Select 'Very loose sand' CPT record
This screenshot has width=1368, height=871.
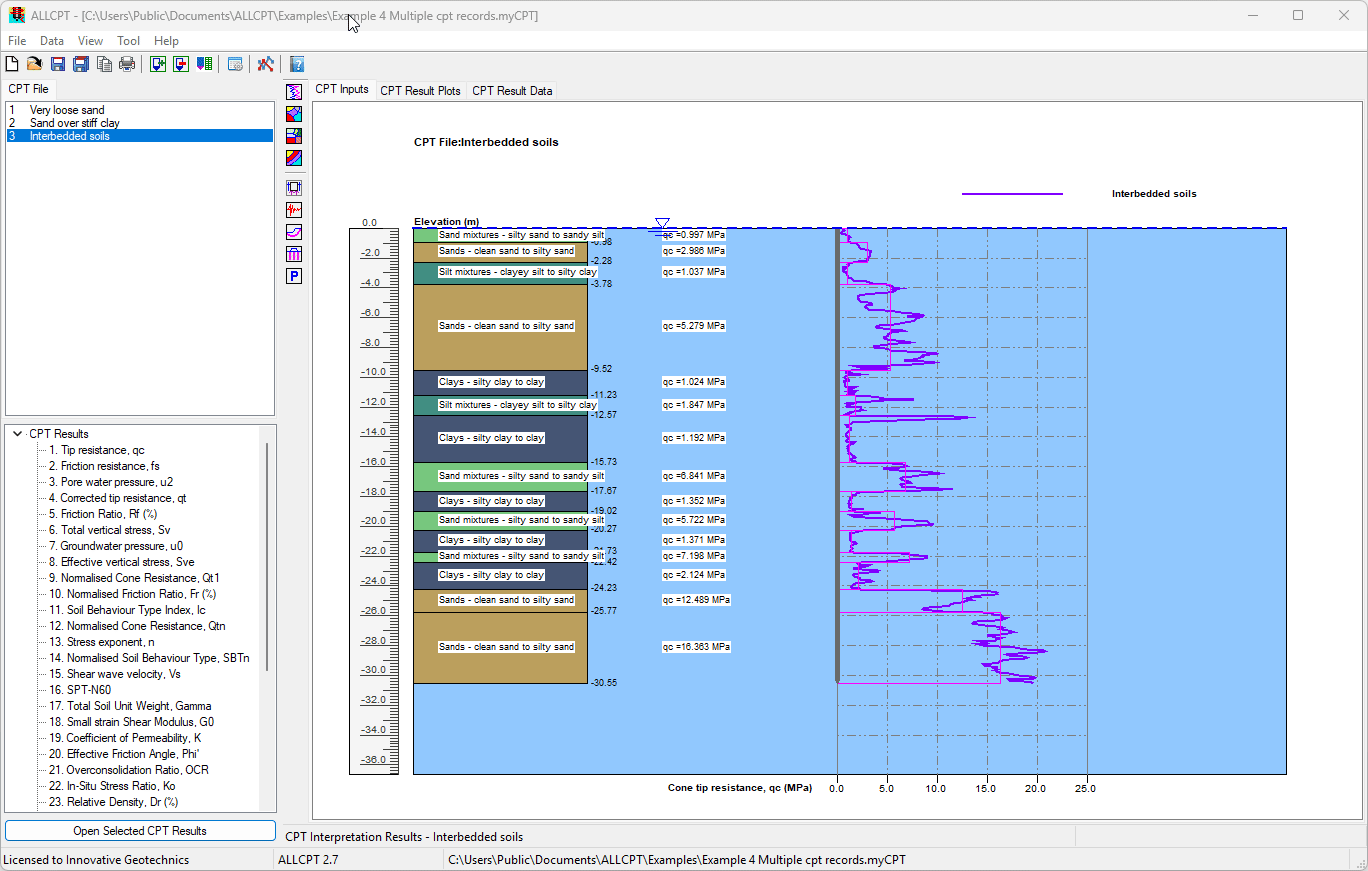pos(140,110)
